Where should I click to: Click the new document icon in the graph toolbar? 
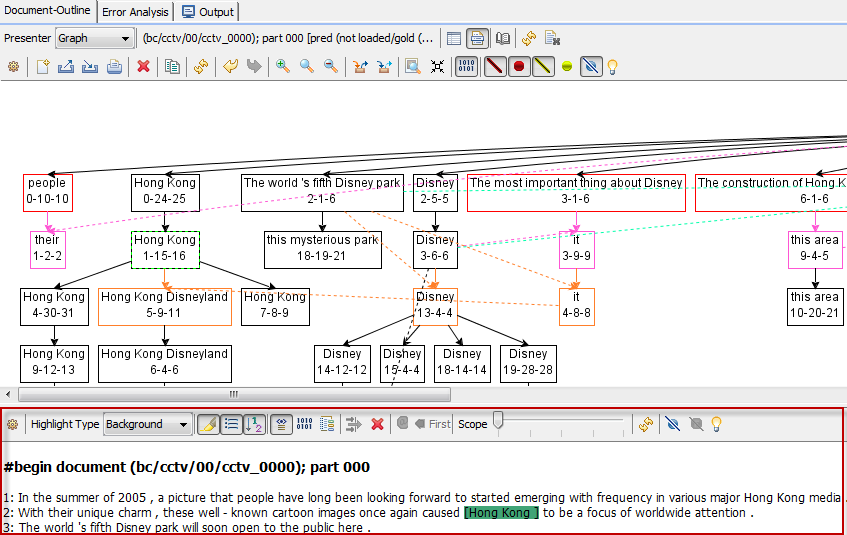pyautogui.click(x=43, y=66)
